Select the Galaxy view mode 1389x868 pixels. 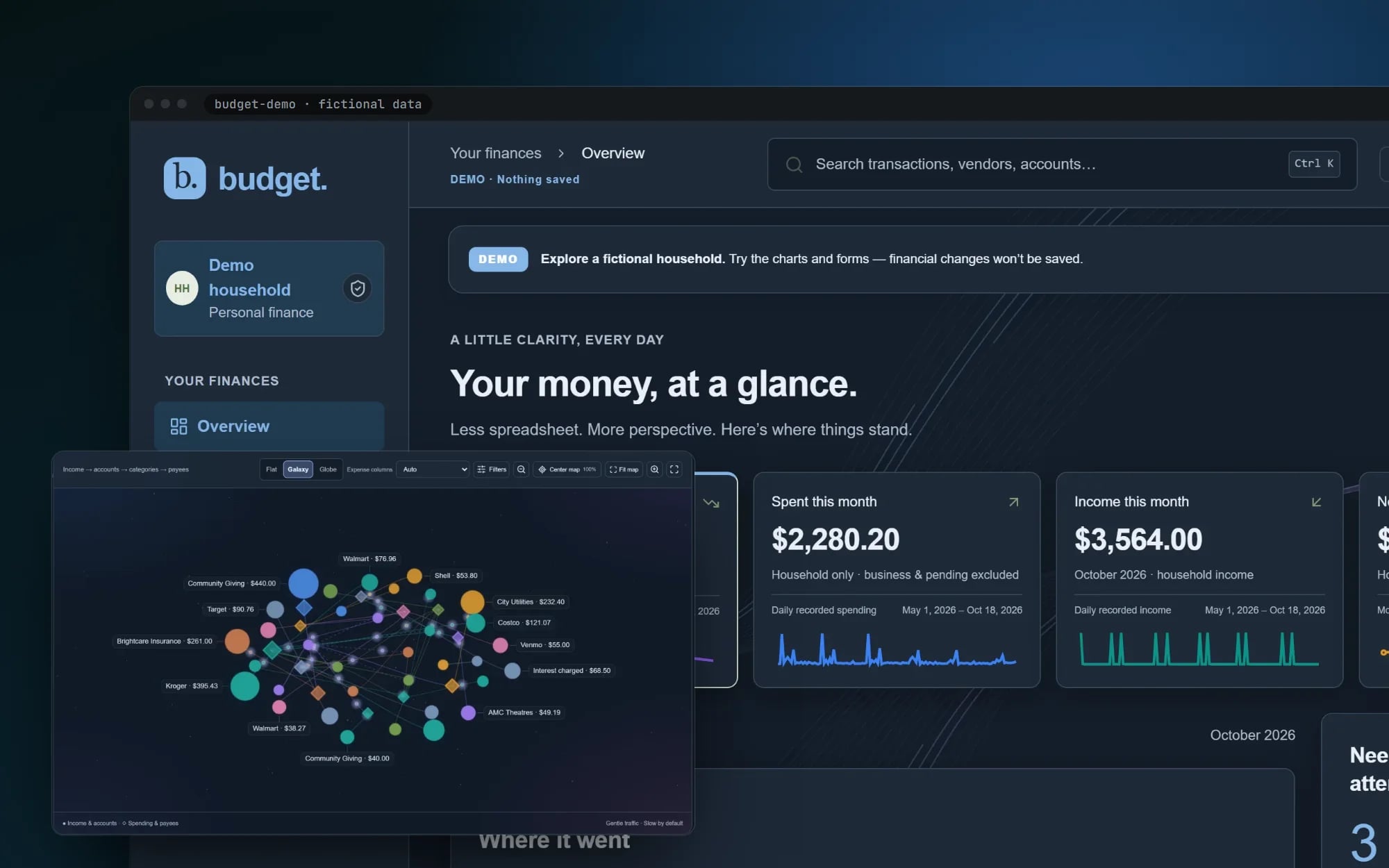click(298, 469)
